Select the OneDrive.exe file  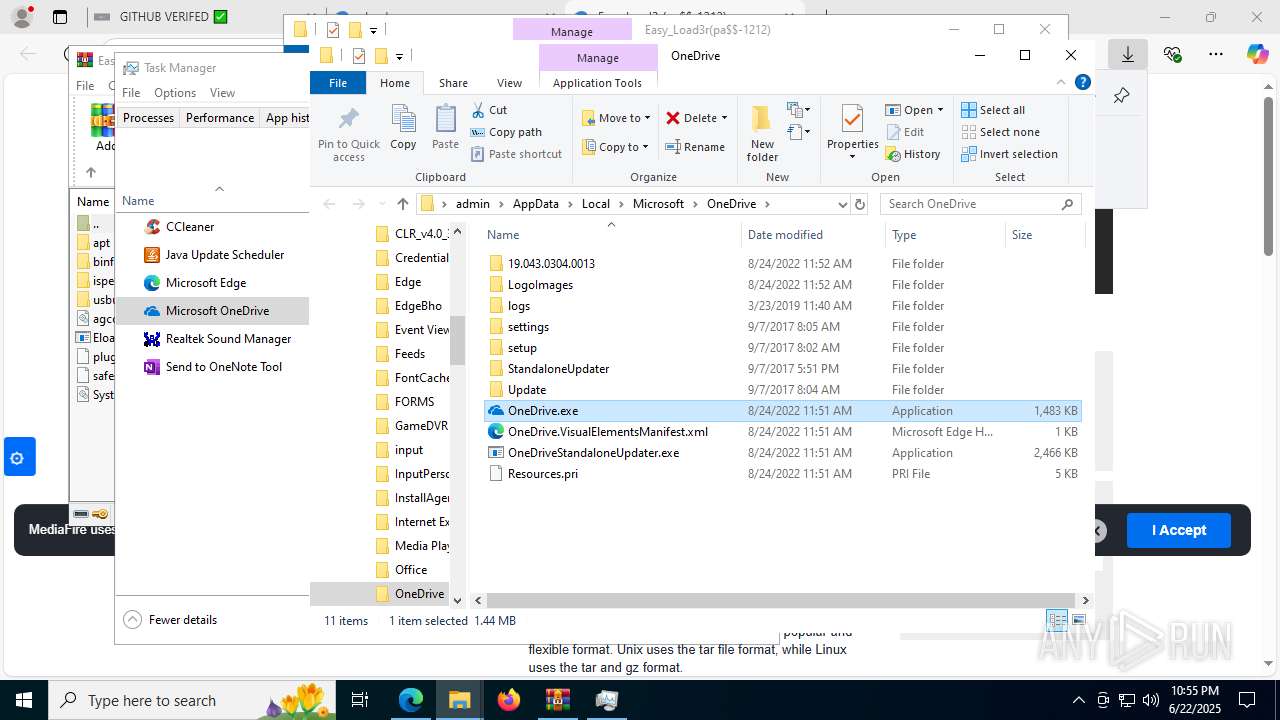point(782,411)
